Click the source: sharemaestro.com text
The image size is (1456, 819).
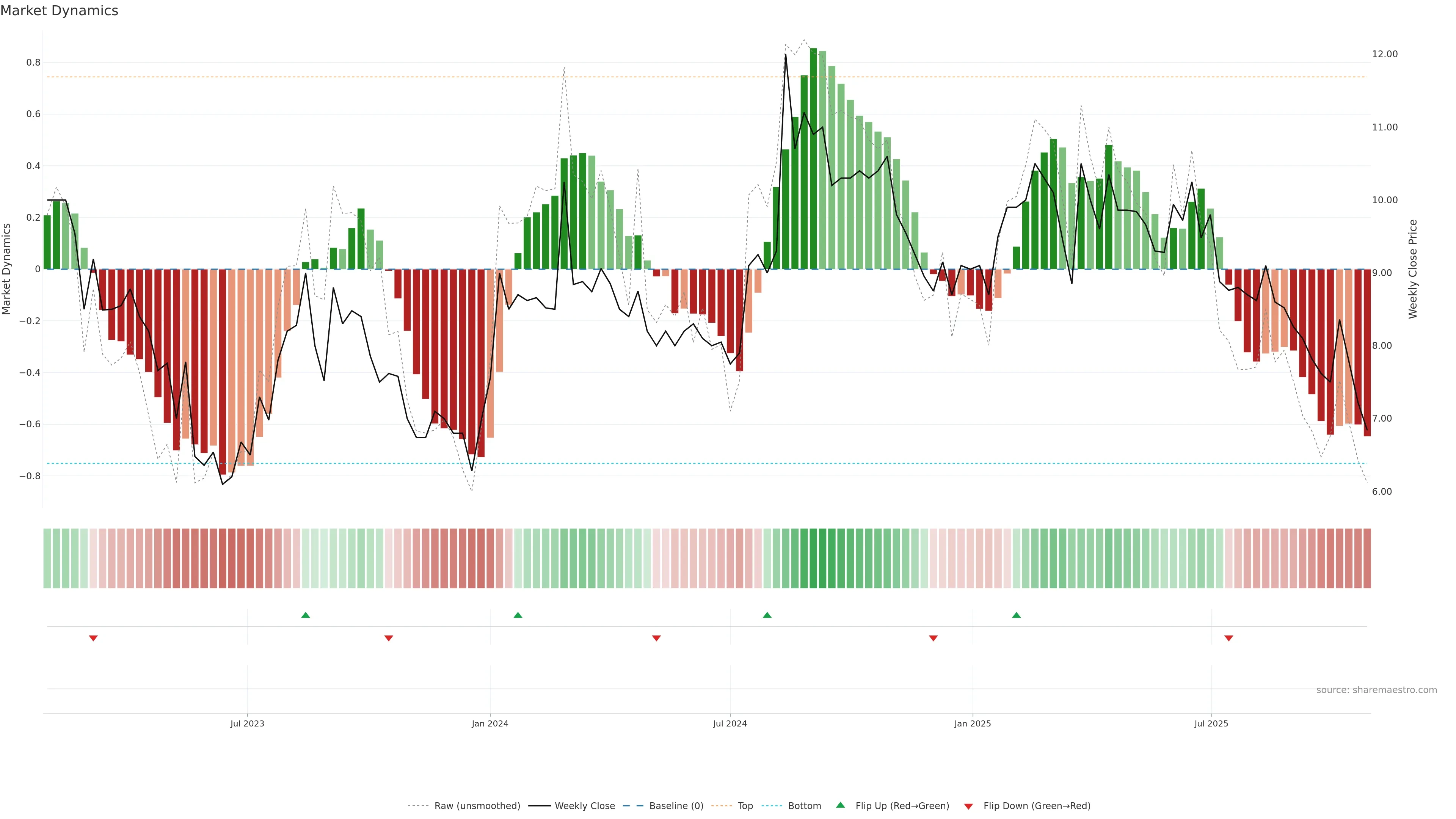[x=1376, y=690]
